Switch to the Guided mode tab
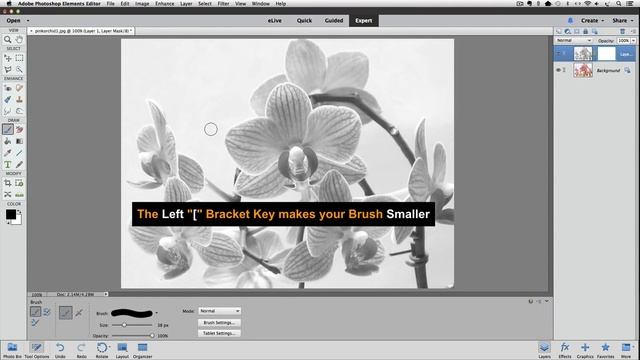 coord(334,20)
